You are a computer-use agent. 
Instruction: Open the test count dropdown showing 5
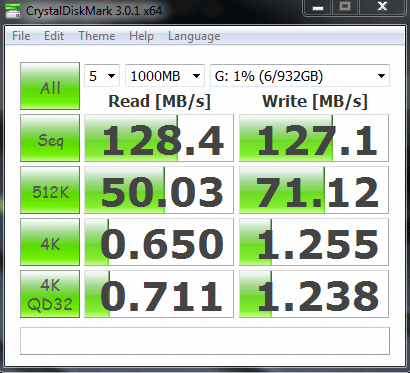102,76
